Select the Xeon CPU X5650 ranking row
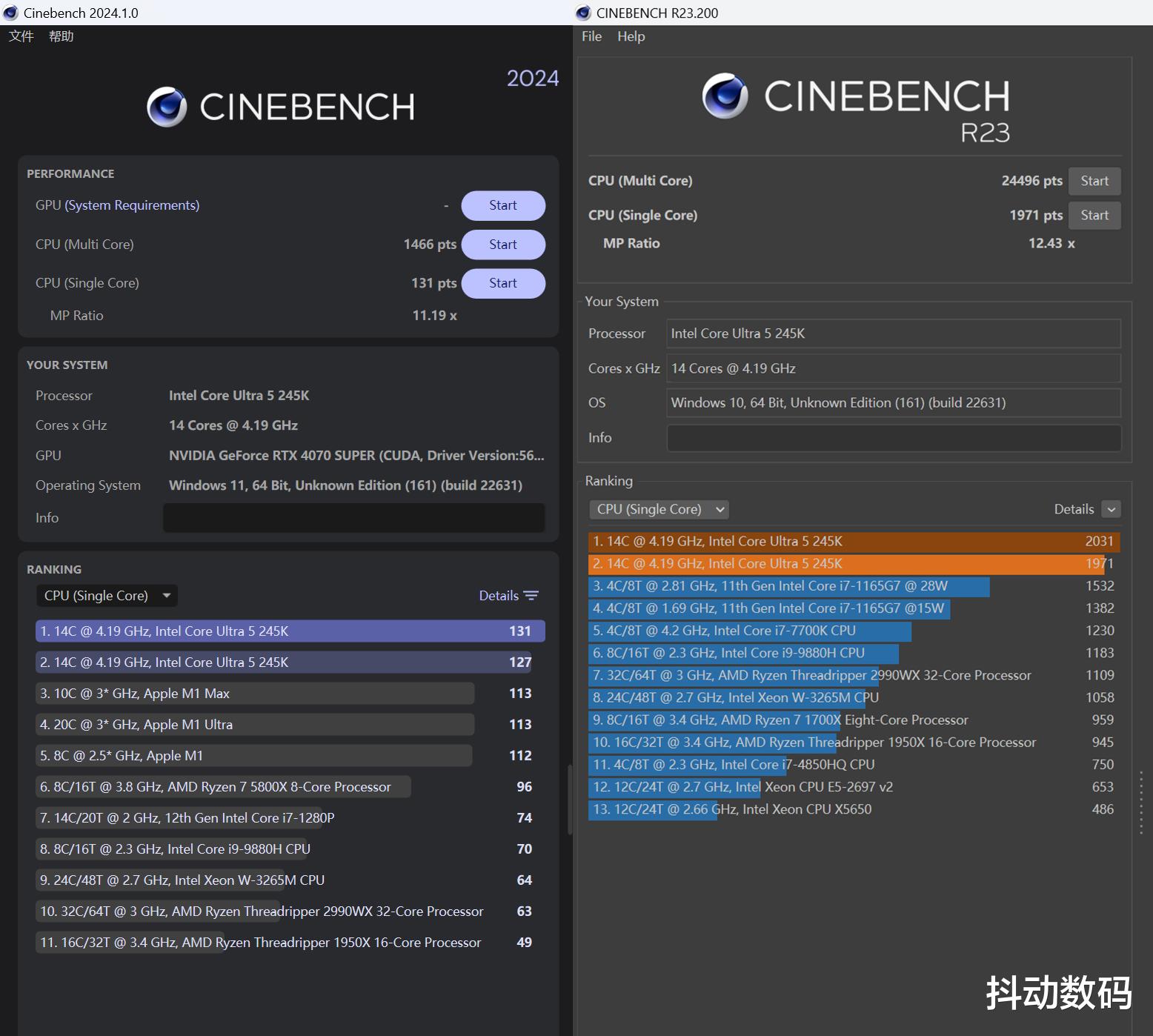The width and height of the screenshot is (1153, 1036). click(x=854, y=809)
